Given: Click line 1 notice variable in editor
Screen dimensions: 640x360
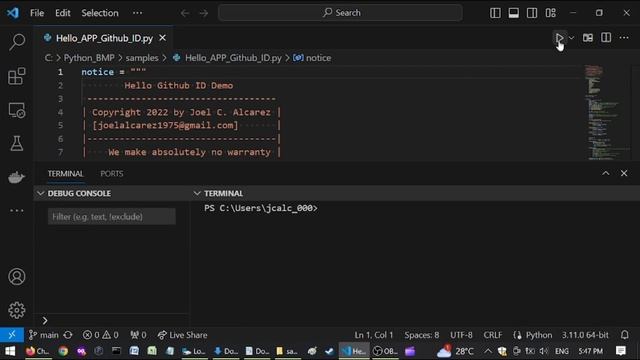Looking at the screenshot, I should point(98,72).
